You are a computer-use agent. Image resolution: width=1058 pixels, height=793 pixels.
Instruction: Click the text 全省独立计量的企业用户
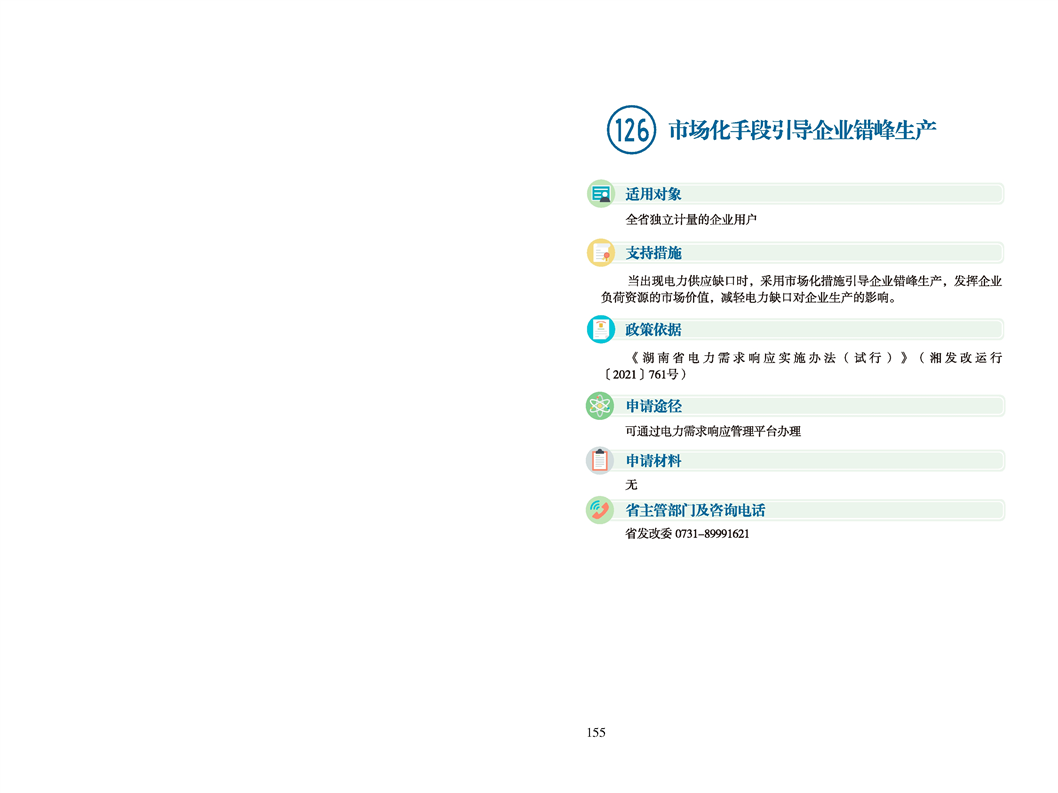tap(691, 219)
